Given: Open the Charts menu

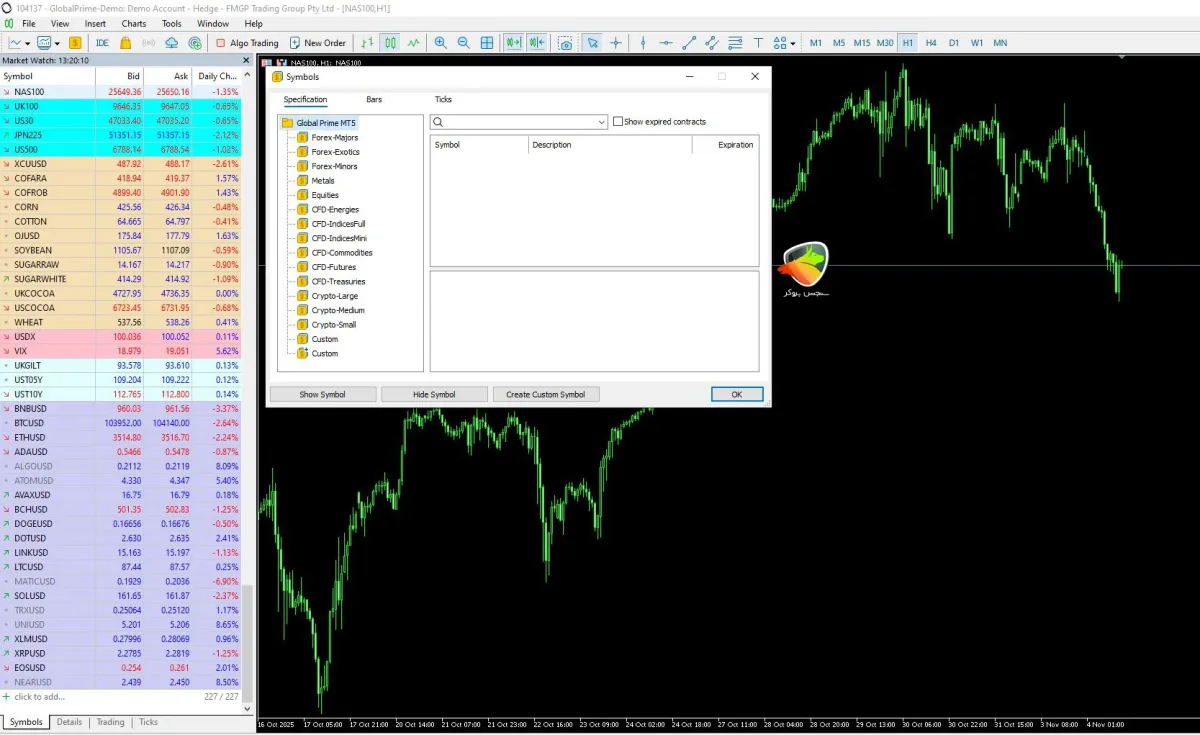Looking at the screenshot, I should click(134, 23).
